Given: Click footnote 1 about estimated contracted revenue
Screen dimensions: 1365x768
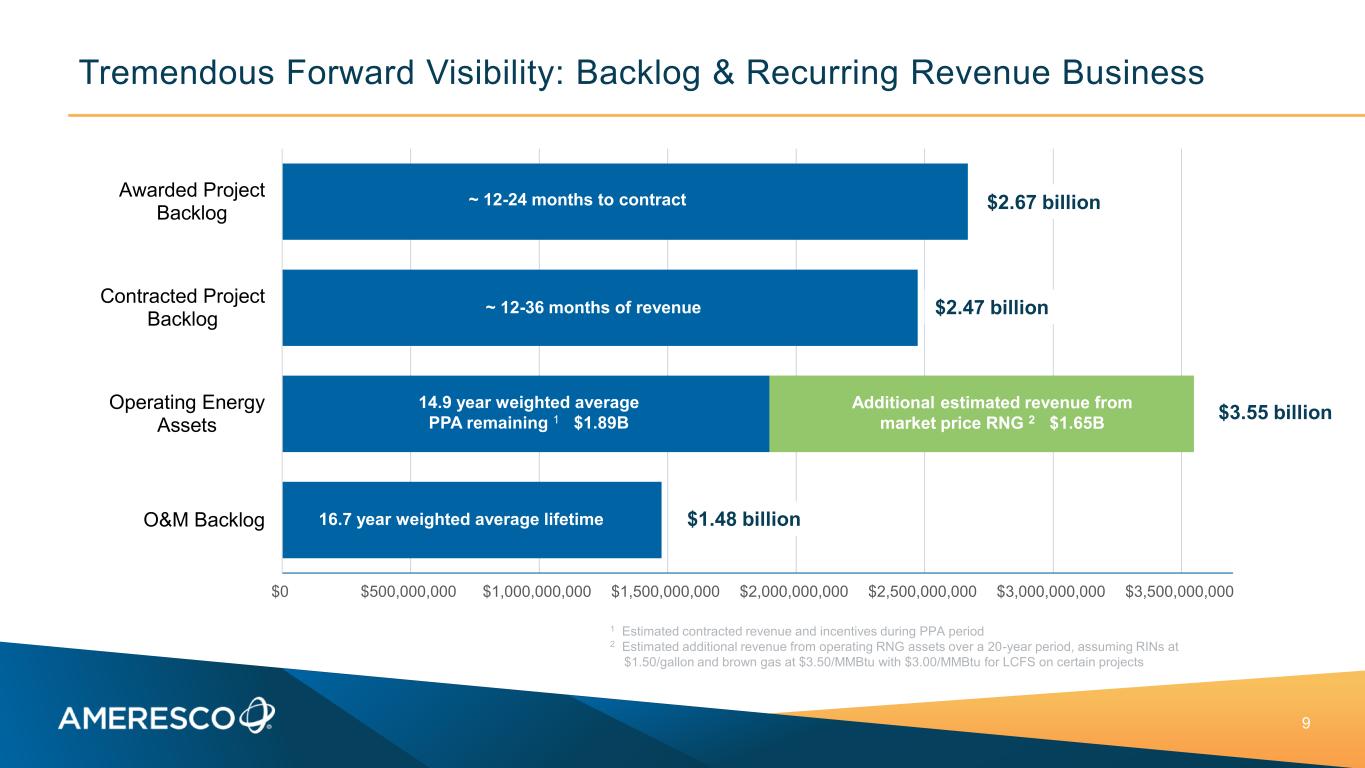Looking at the screenshot, I should [797, 631].
